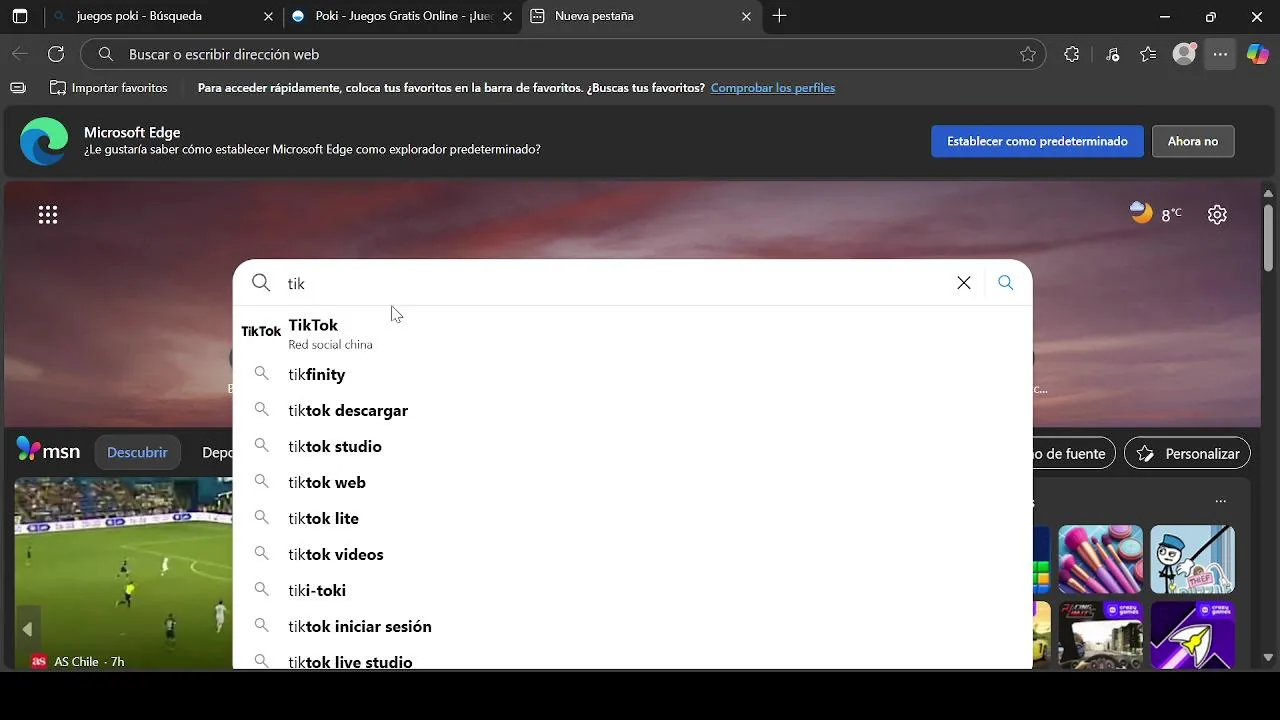Choose the 'tikfinity' suggestion
The width and height of the screenshot is (1280, 720).
[633, 374]
